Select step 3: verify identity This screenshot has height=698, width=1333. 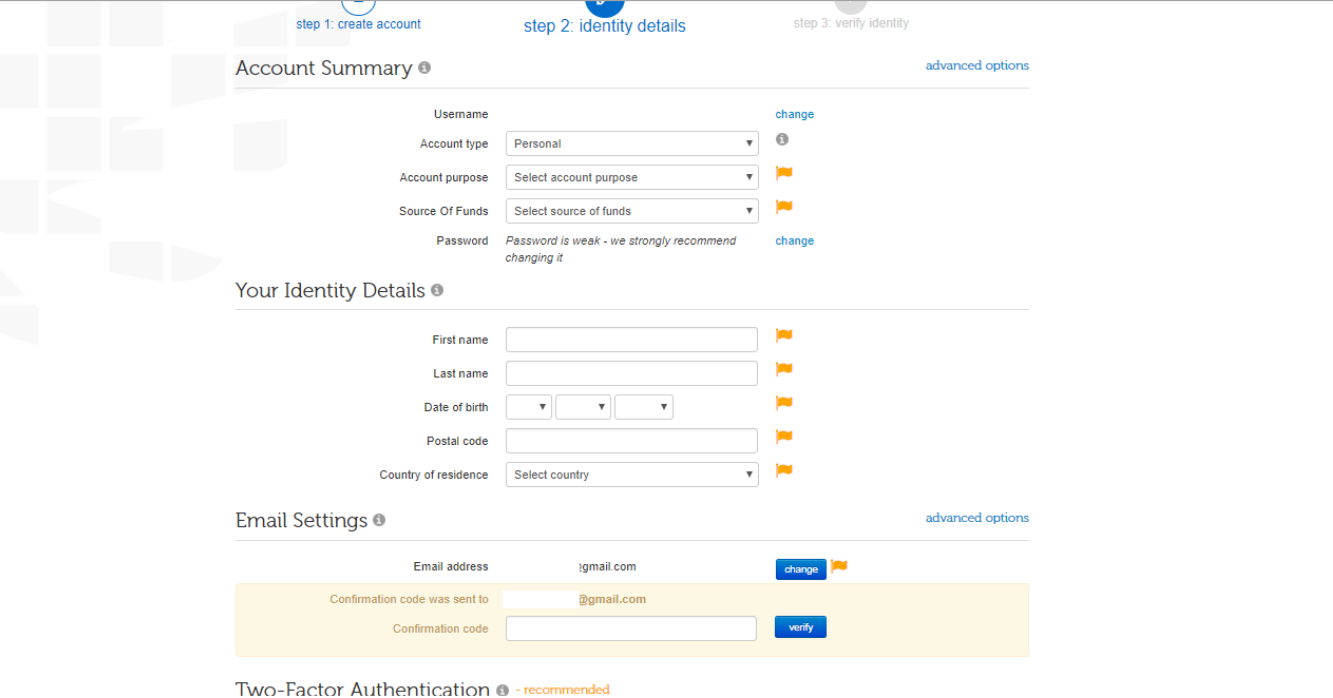point(851,23)
